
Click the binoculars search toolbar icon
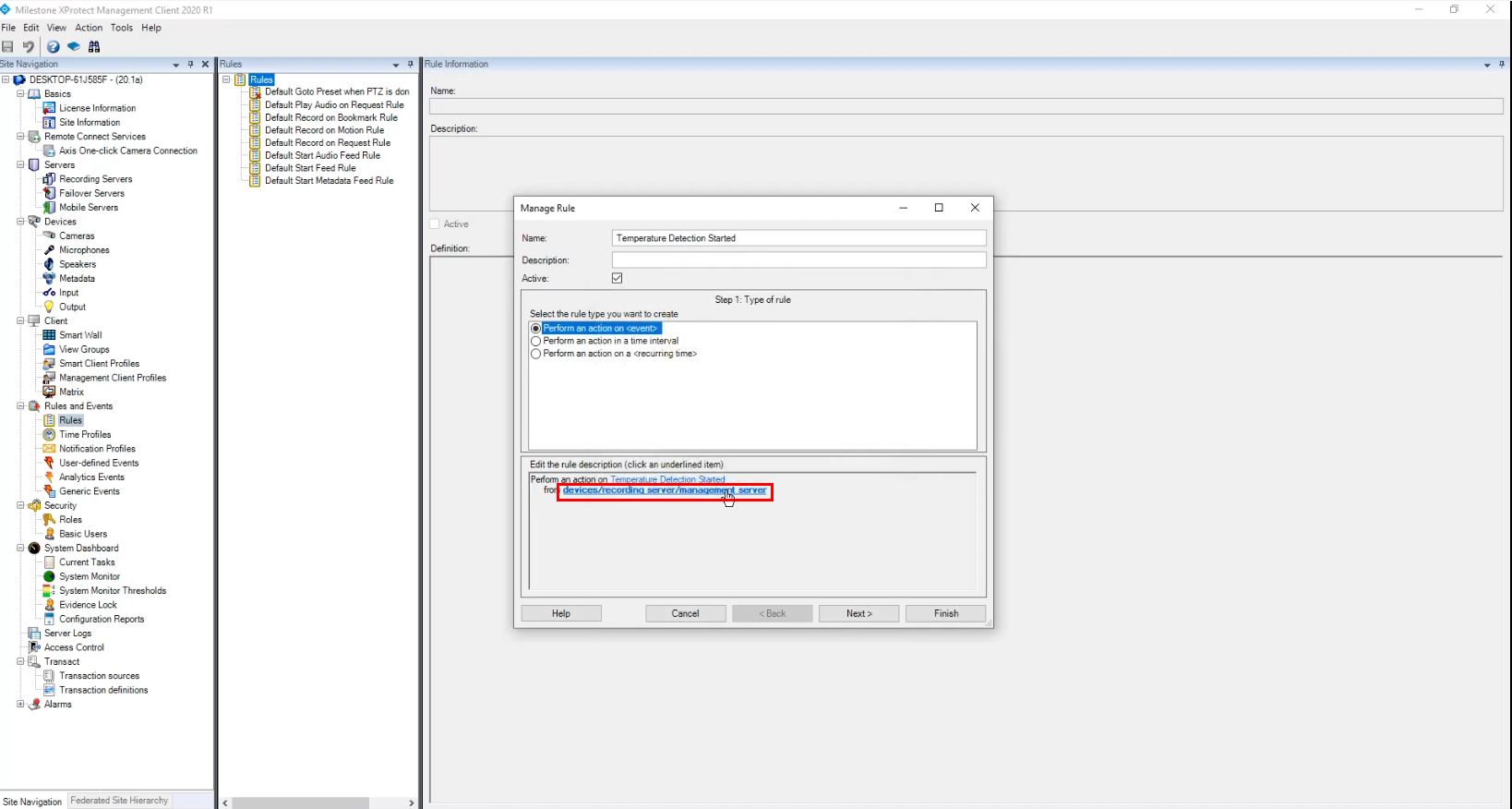pos(94,47)
